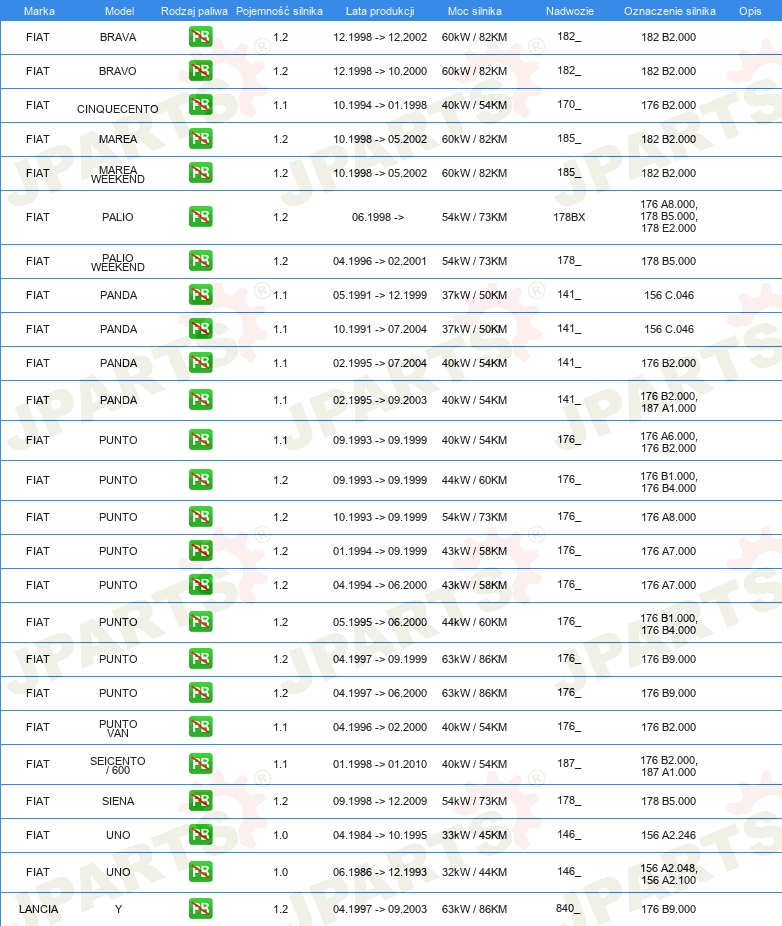Image resolution: width=782 pixels, height=926 pixels.
Task: Click the Oznaczenie silnika column header
Action: pos(670,11)
